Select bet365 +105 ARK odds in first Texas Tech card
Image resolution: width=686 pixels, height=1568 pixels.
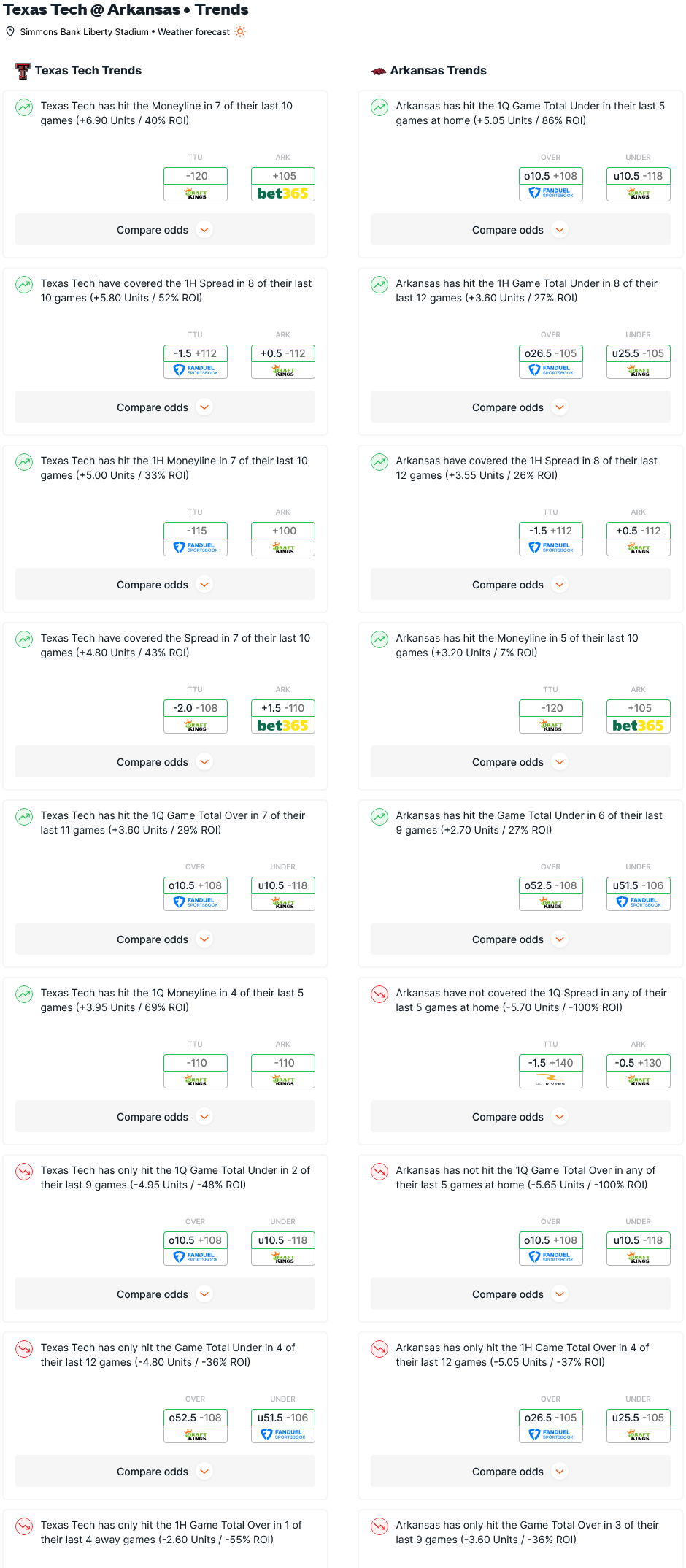pyautogui.click(x=283, y=184)
